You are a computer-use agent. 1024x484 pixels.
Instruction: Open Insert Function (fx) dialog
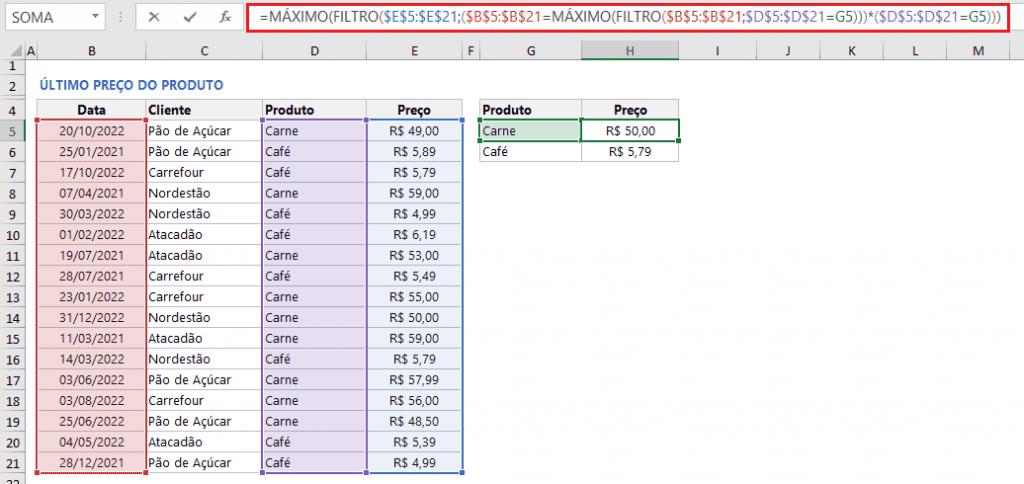pos(226,17)
